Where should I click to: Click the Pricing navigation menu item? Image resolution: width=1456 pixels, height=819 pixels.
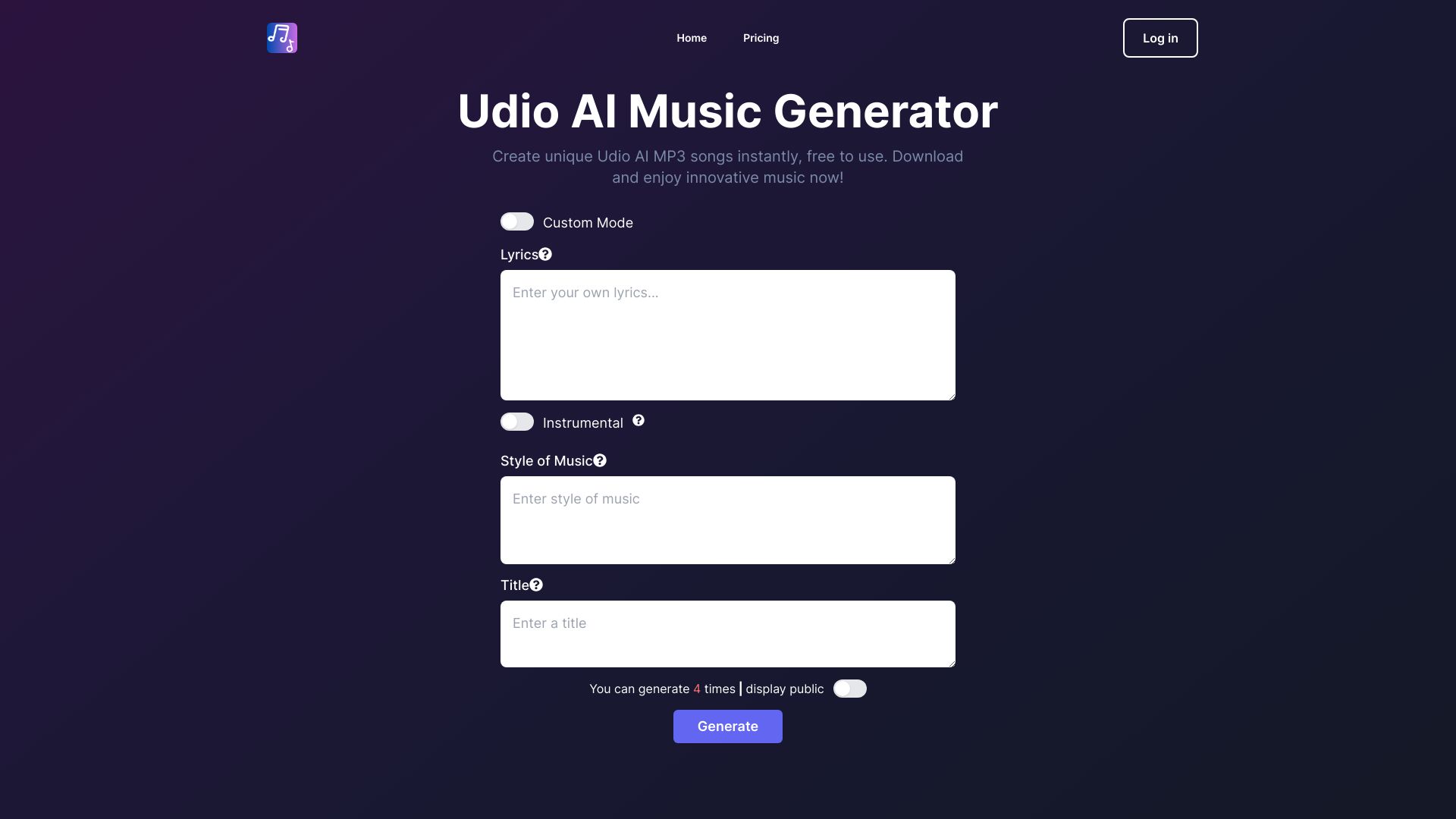761,38
